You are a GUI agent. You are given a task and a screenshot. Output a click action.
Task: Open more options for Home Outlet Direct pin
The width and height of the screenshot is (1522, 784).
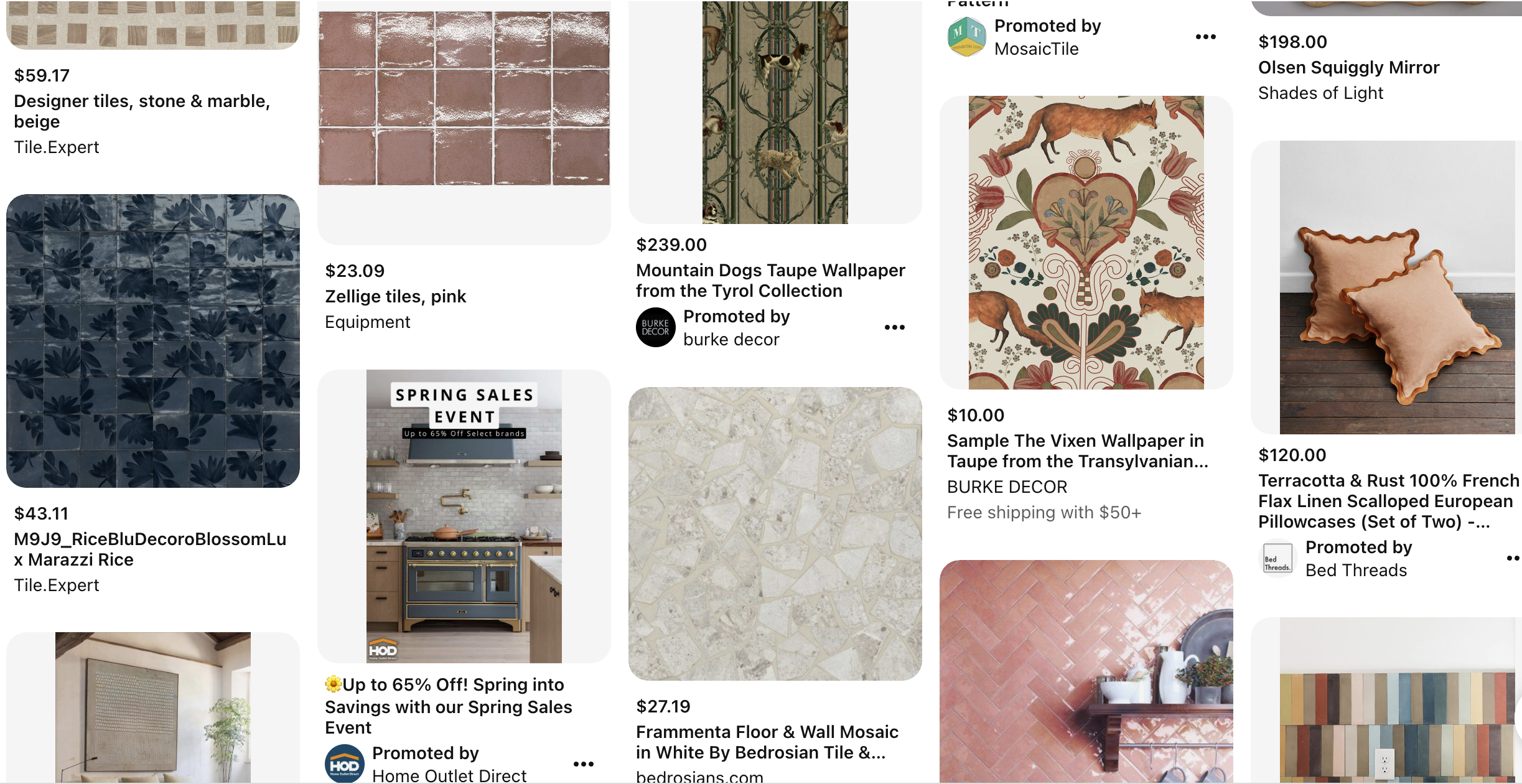(x=583, y=763)
